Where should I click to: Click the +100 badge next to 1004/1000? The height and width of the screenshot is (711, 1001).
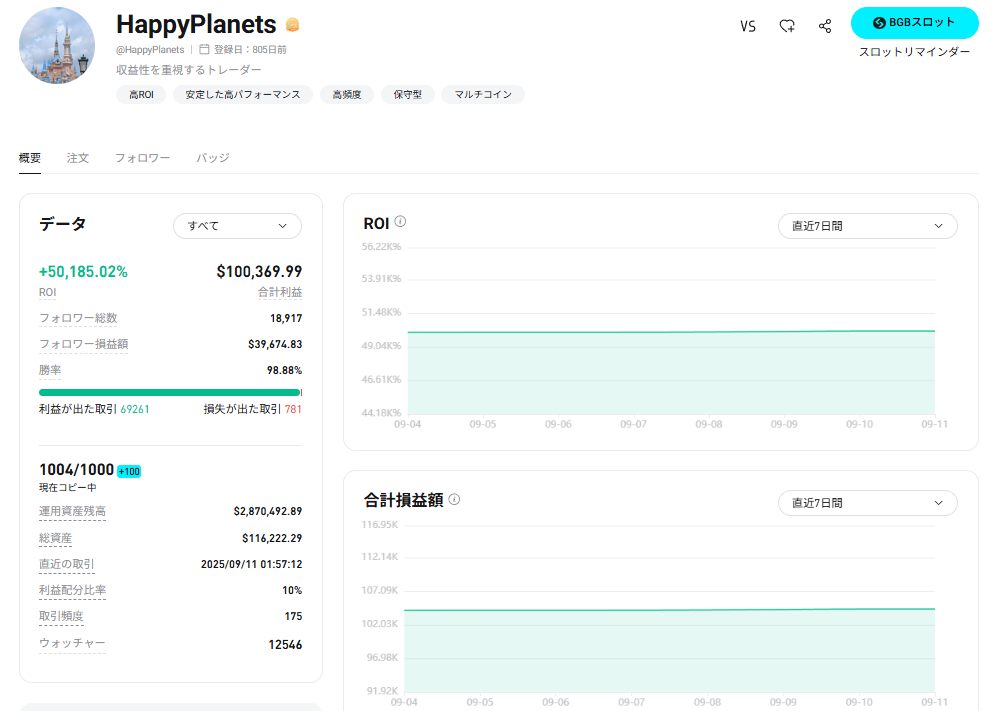129,471
